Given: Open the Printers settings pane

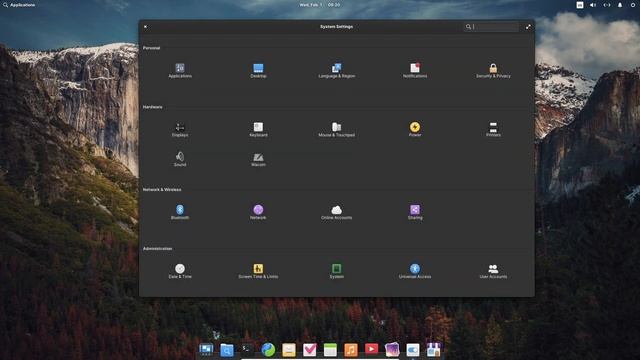Looking at the screenshot, I should 493,129.
